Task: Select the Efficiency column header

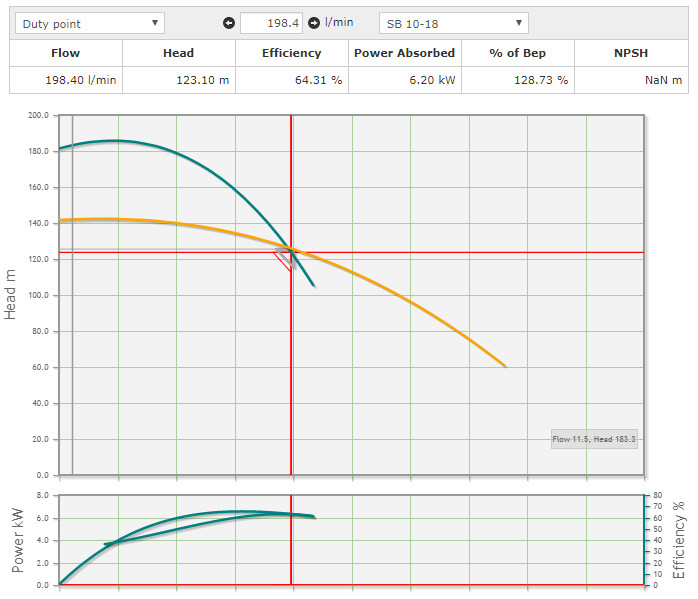Action: coord(291,53)
